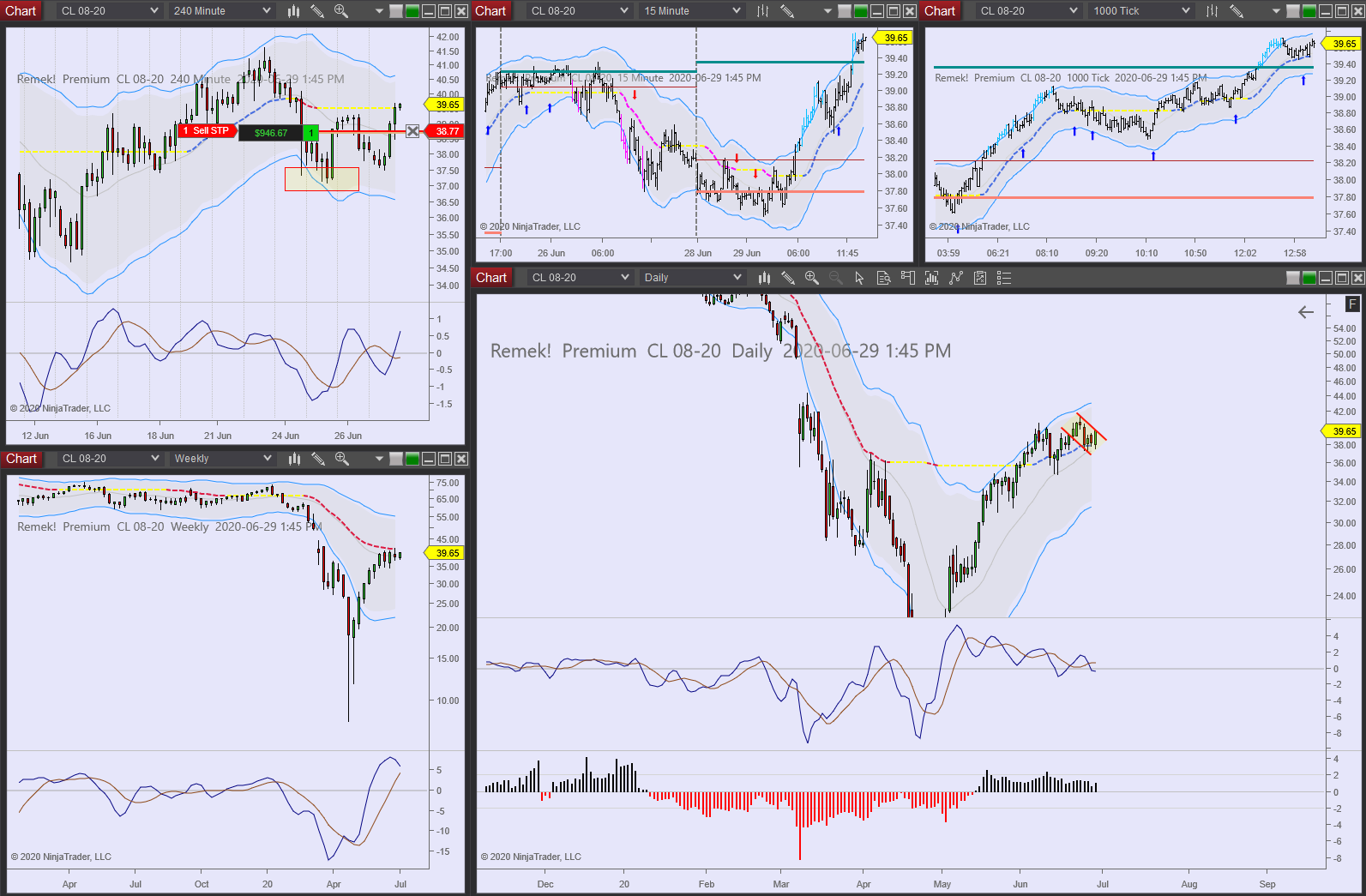This screenshot has height=896, width=1366.
Task: Toggle gray link square in 1000 Tick chart
Action: click(1293, 11)
